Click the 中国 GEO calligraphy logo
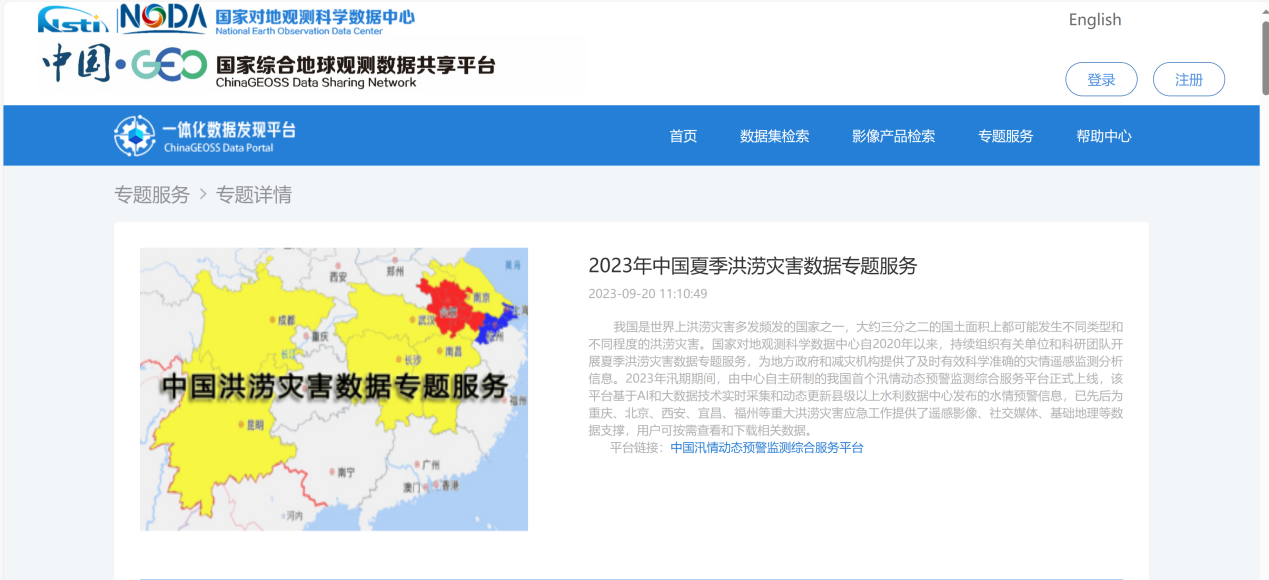The image size is (1269, 580). [x=124, y=65]
